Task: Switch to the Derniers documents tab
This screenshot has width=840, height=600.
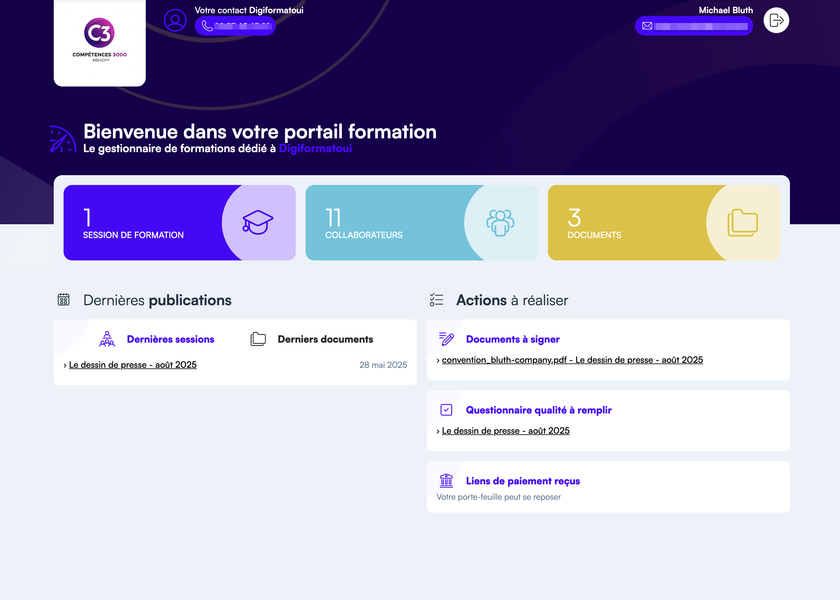Action: click(312, 339)
